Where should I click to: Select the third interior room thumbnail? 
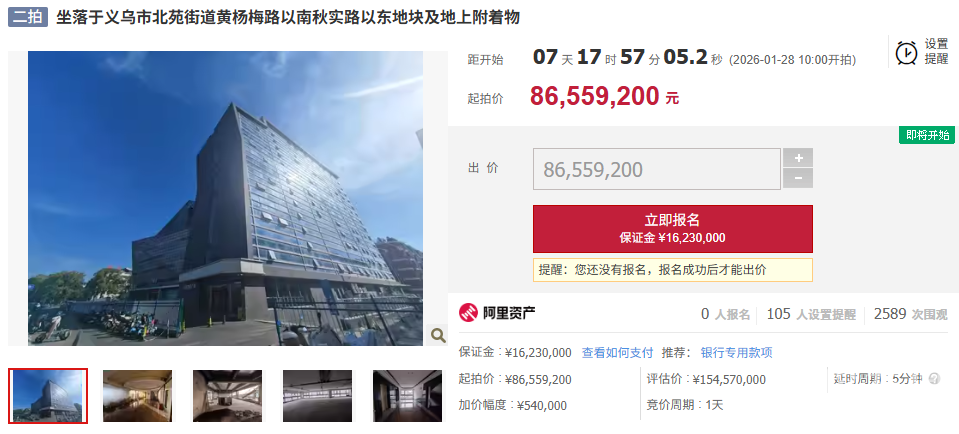coord(228,395)
